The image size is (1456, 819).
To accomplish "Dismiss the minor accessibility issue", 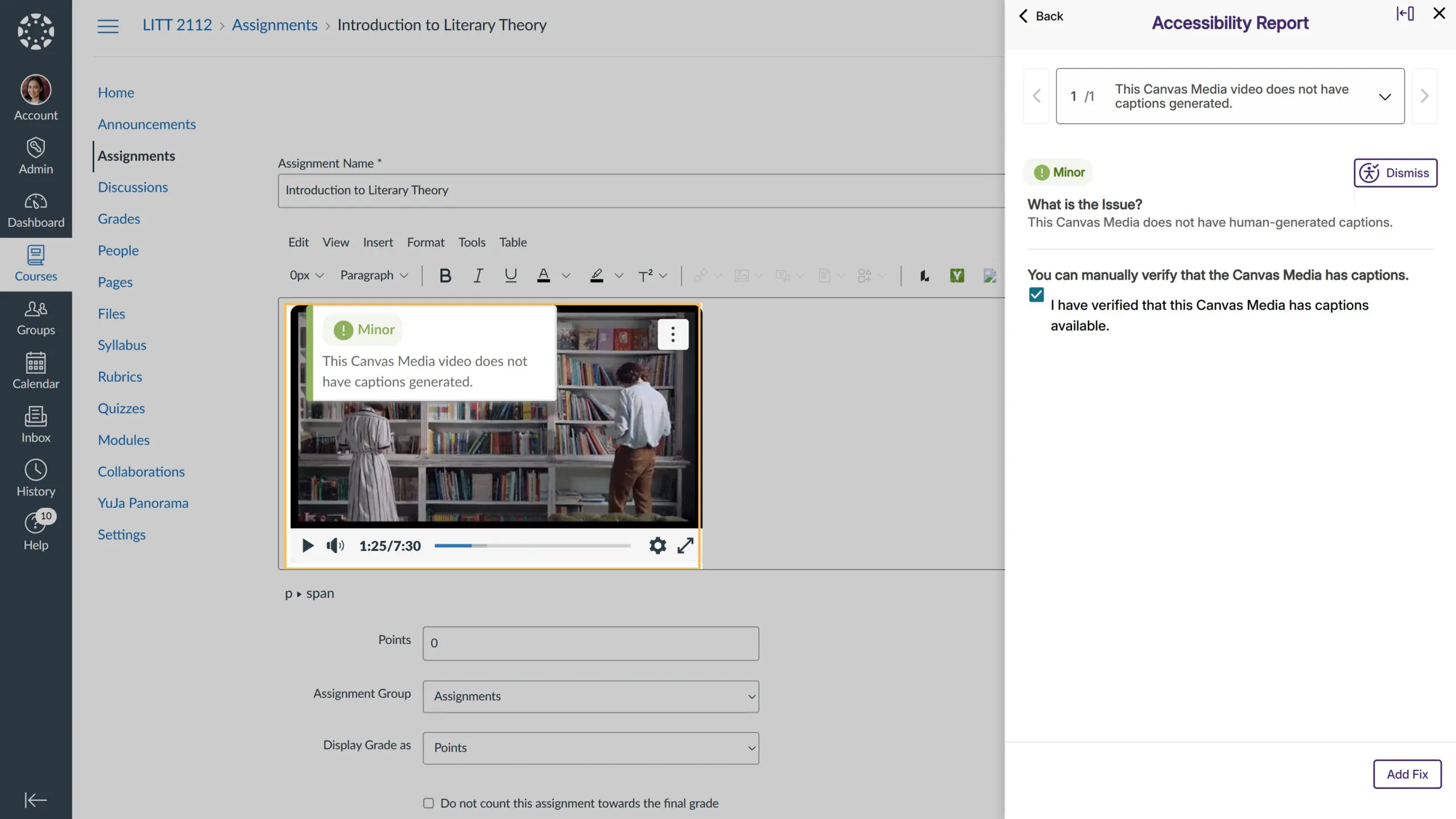I will [1395, 173].
